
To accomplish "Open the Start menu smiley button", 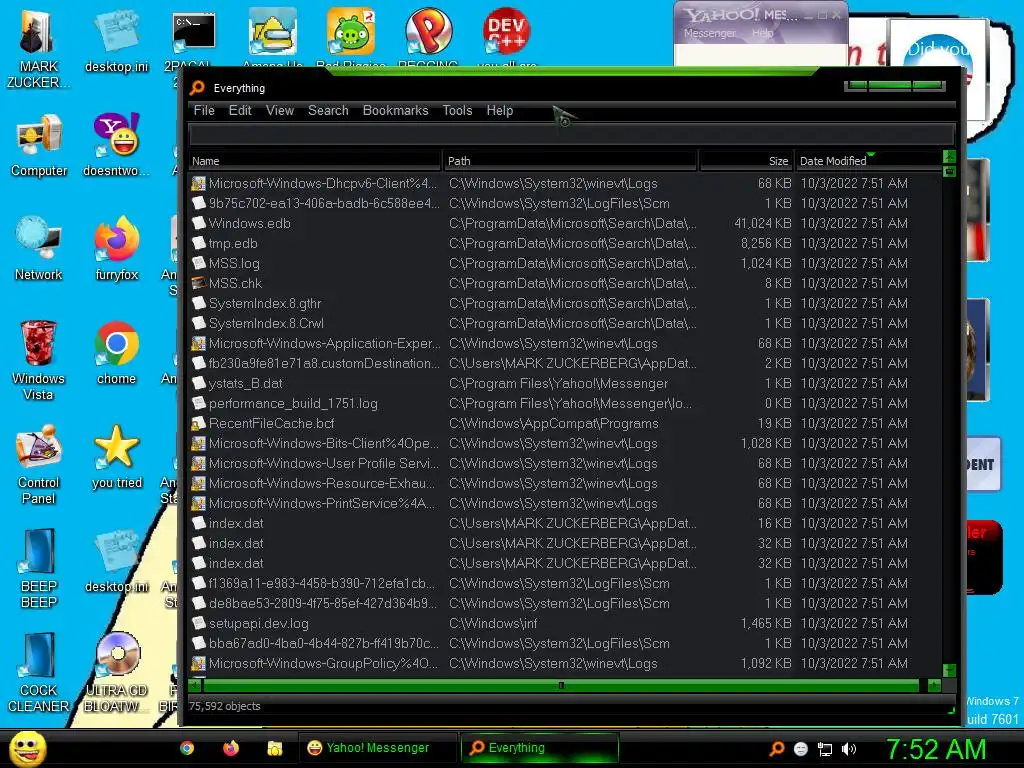I will tap(27, 748).
